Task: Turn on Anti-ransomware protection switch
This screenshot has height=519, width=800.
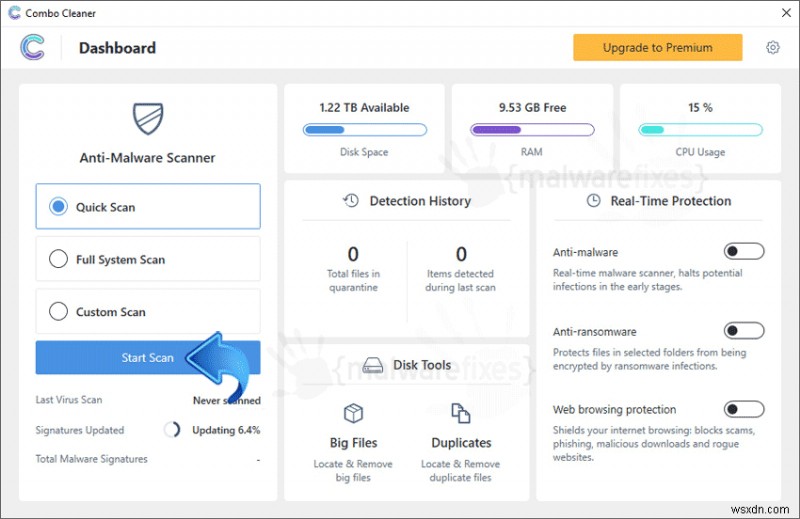Action: point(744,331)
